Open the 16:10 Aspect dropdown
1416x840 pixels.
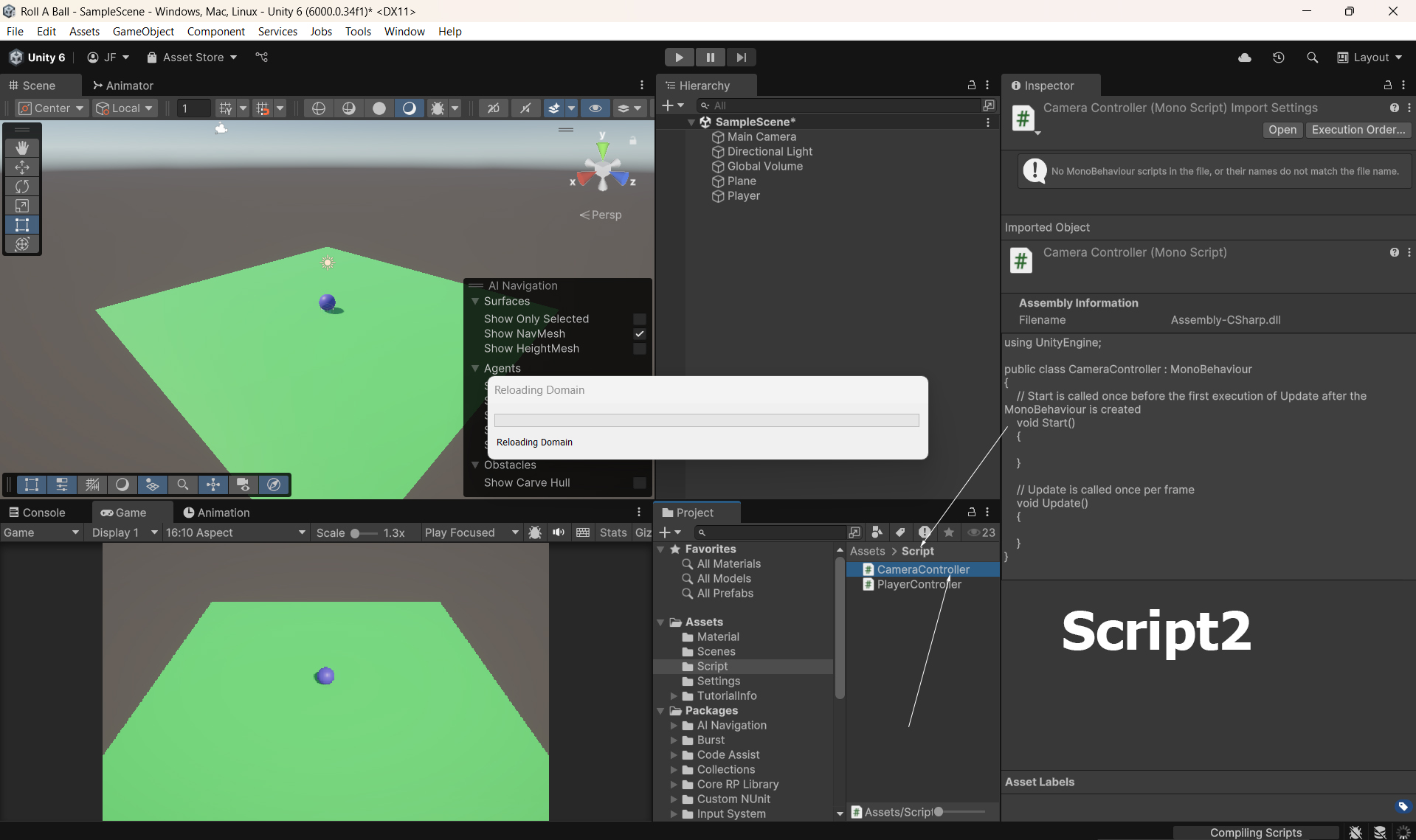point(235,532)
